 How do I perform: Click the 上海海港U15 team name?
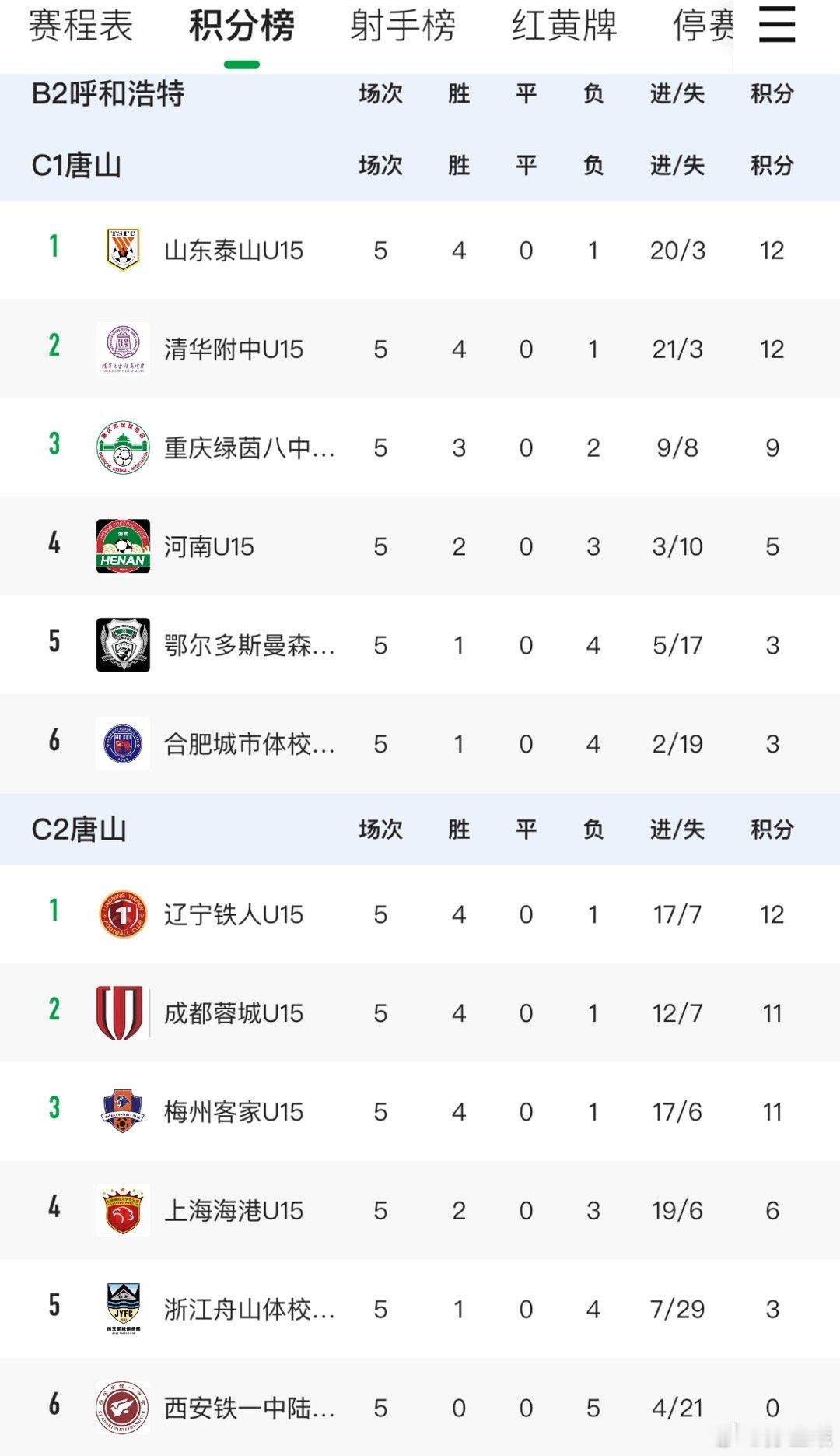(233, 1211)
